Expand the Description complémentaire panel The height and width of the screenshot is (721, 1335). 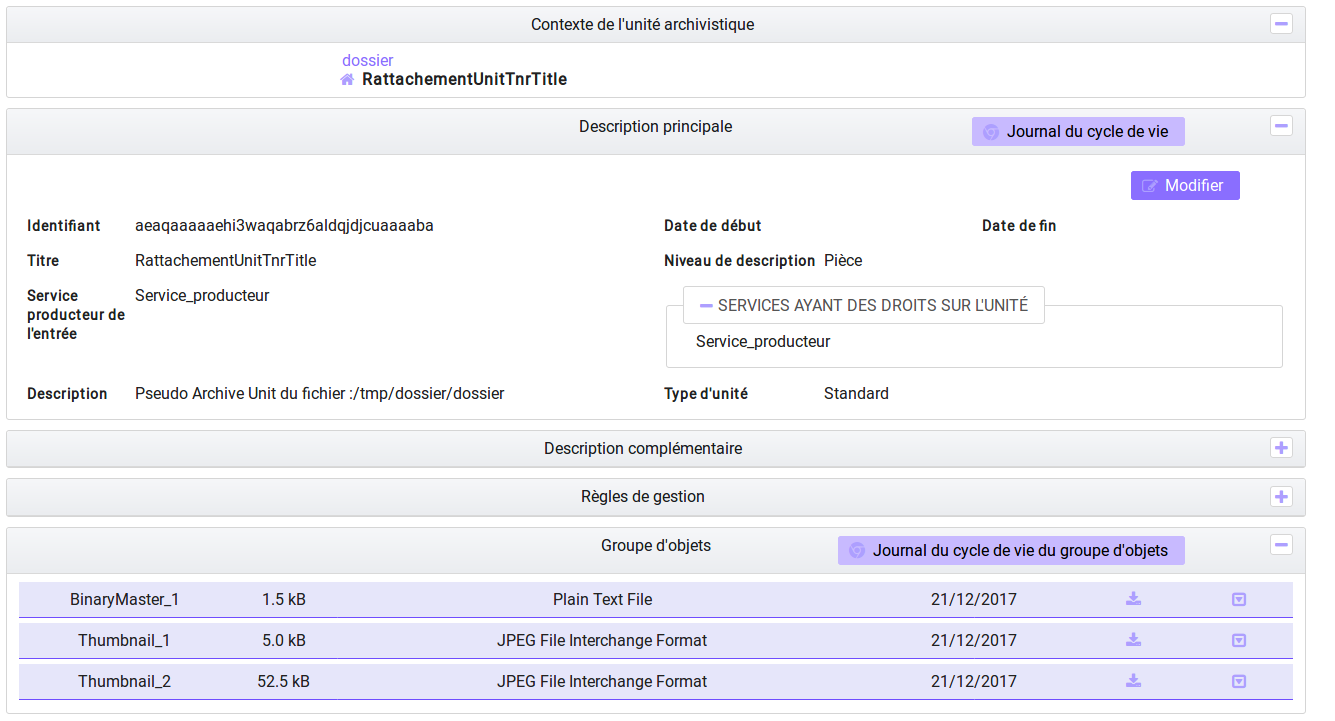1281,448
